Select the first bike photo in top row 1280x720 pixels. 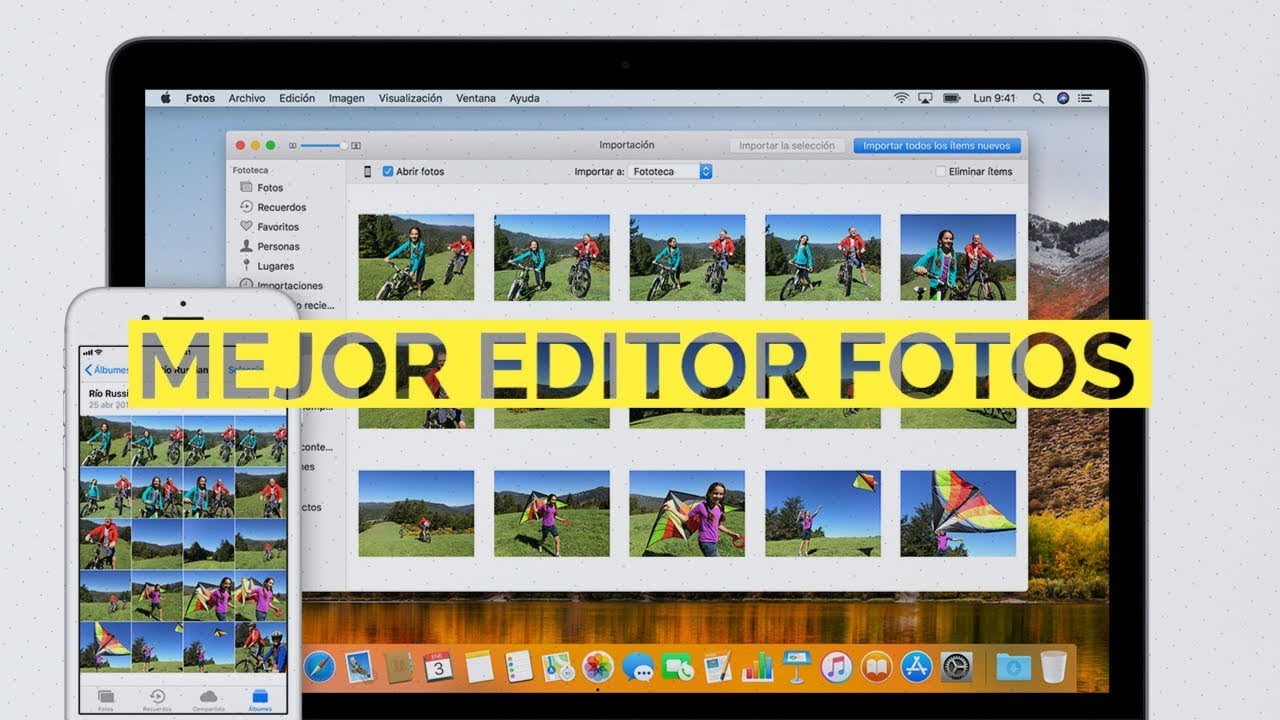point(416,257)
